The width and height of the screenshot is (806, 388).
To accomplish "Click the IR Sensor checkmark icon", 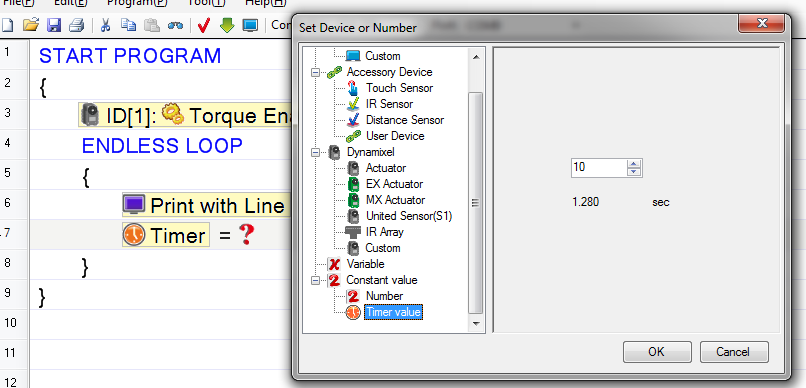I will pyautogui.click(x=353, y=104).
